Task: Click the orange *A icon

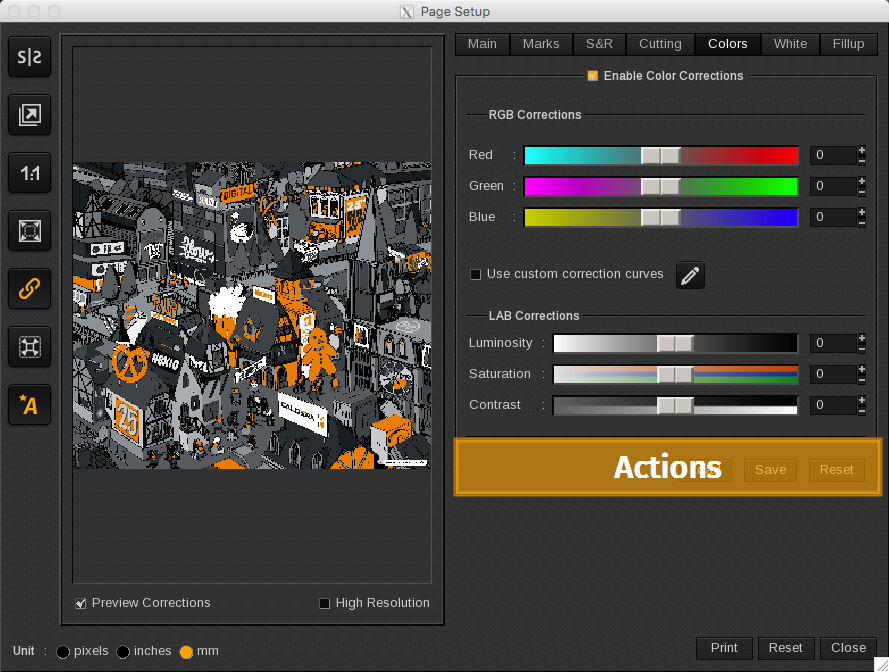Action: (30, 405)
